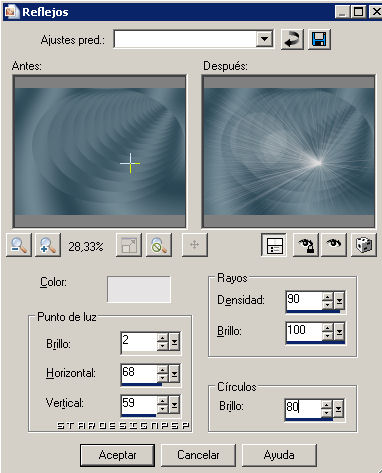The width and height of the screenshot is (382, 473).
Task: Click the zoom out magnifier icon
Action: (19, 245)
